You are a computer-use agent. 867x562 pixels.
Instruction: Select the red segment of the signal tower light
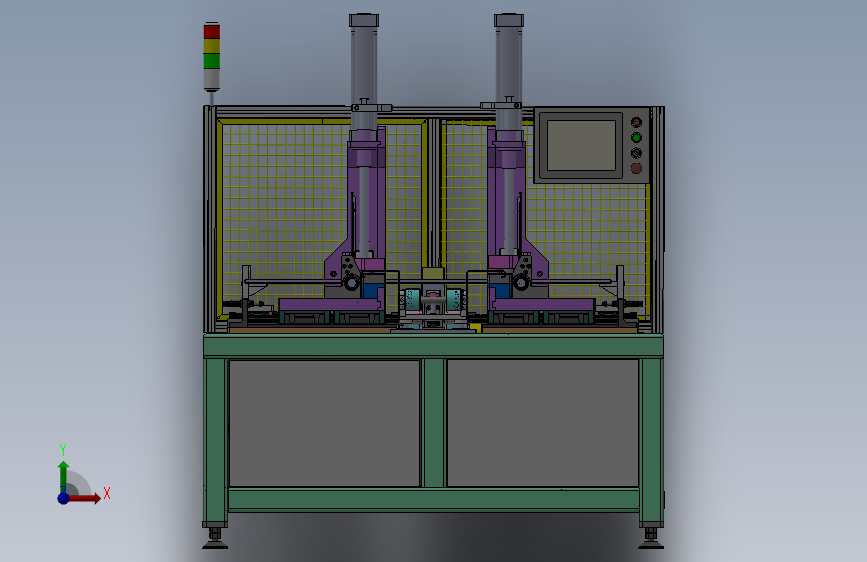coord(212,32)
